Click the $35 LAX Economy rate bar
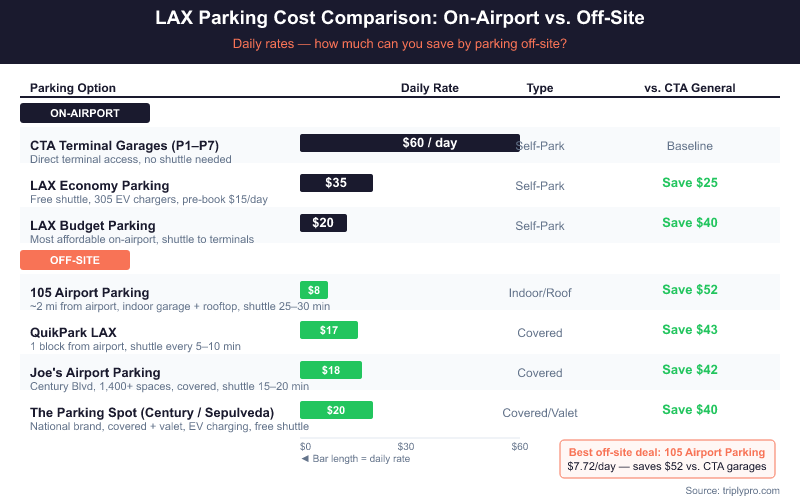Screen dimensions: 800x500 336,183
